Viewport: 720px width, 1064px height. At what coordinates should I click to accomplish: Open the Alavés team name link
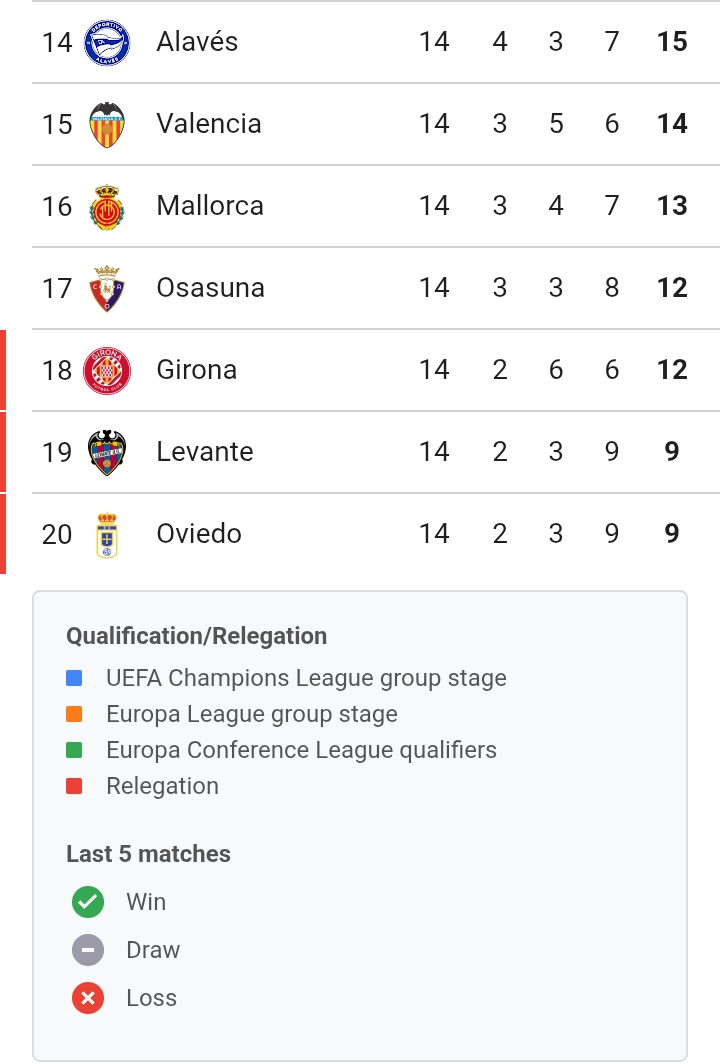point(197,42)
